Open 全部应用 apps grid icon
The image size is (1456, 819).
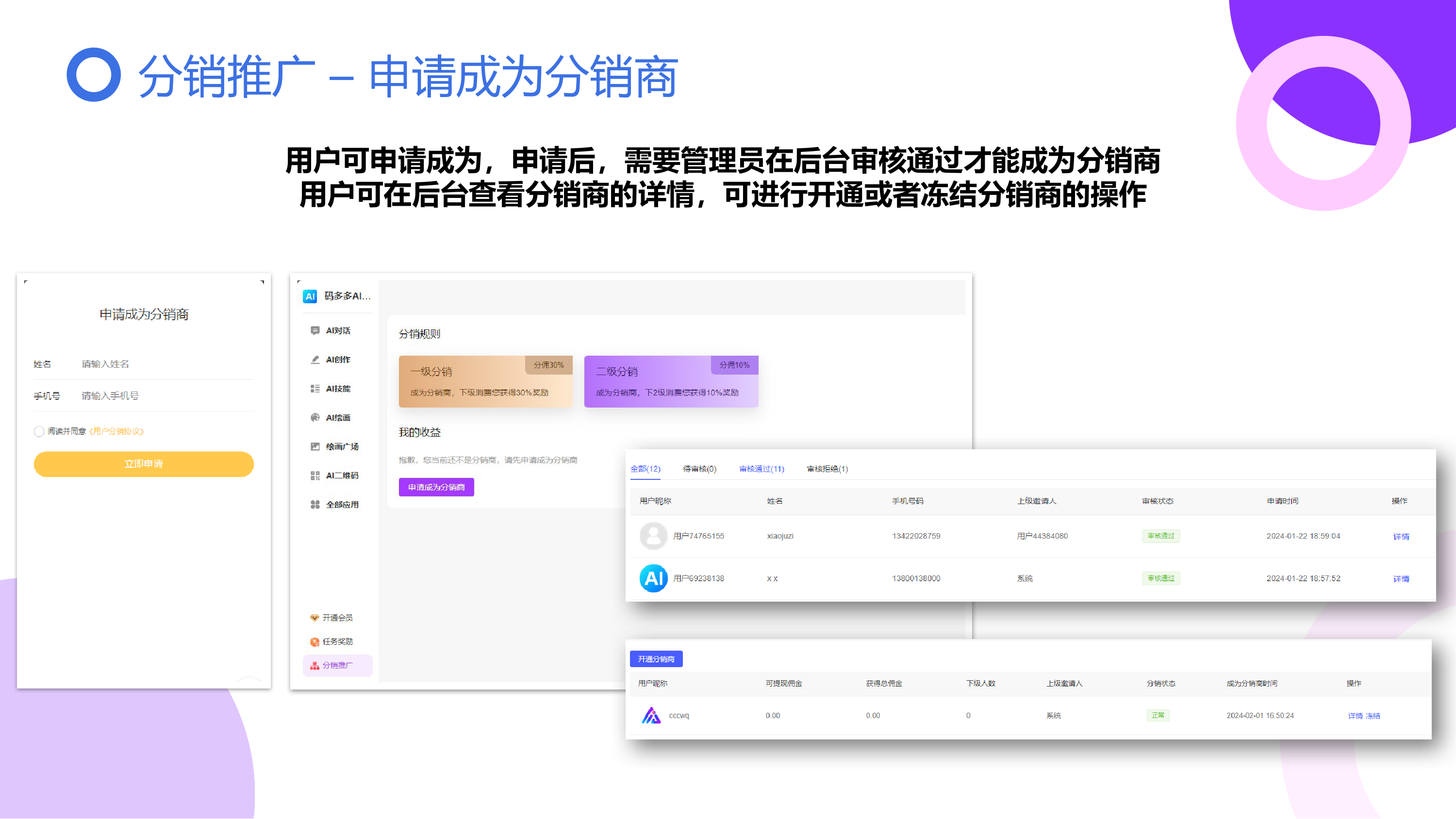tap(315, 505)
